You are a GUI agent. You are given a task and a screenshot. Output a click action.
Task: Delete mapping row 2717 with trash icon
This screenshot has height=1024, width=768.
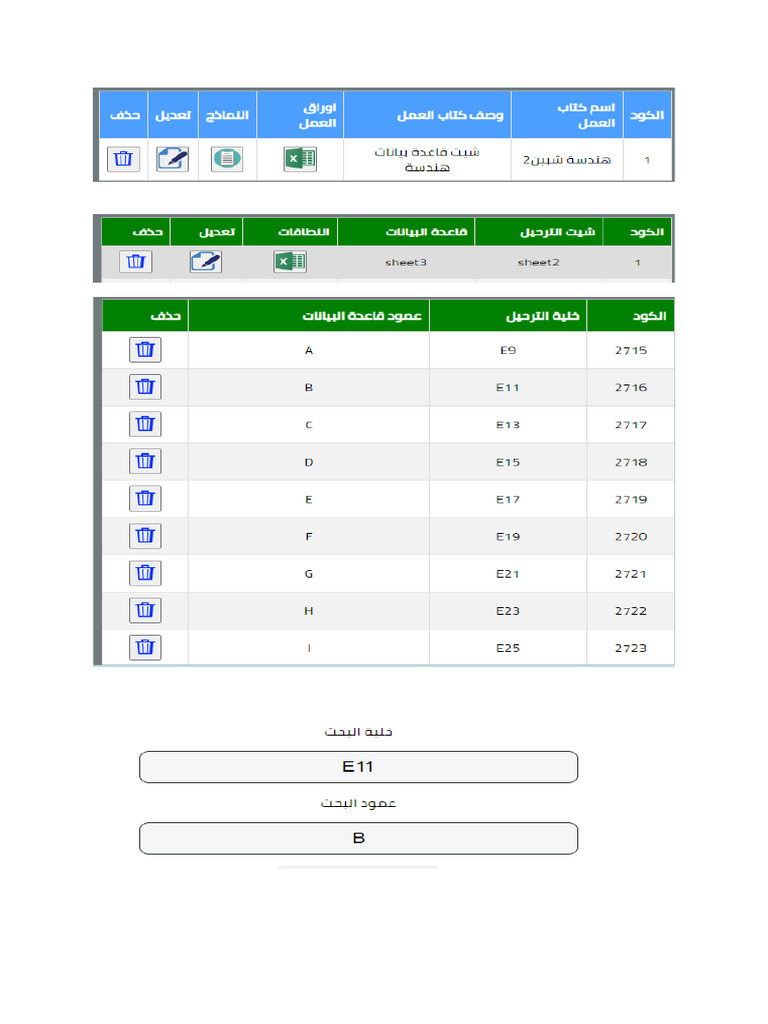pyautogui.click(x=145, y=424)
